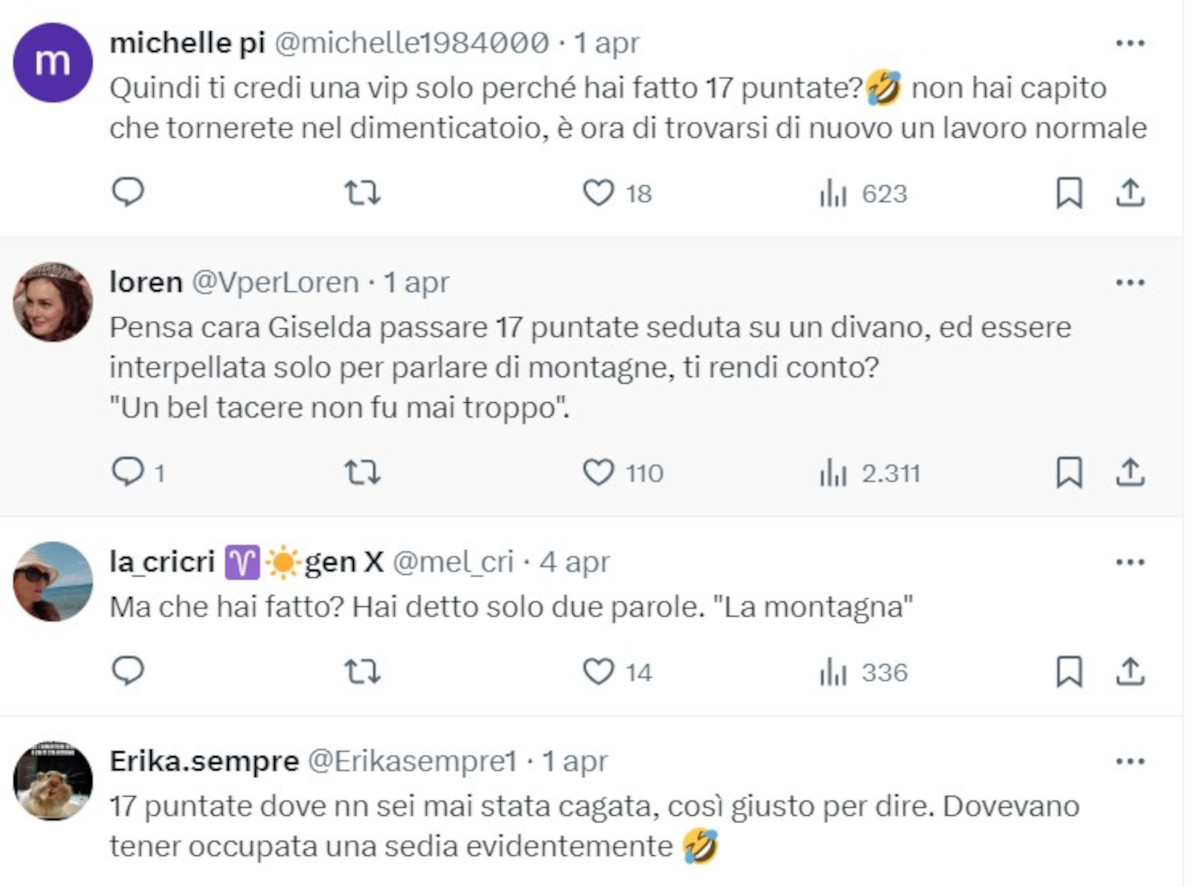The width and height of the screenshot is (1200, 887).
Task: Bookmark michelle pi's tweet
Action: click(x=1069, y=192)
